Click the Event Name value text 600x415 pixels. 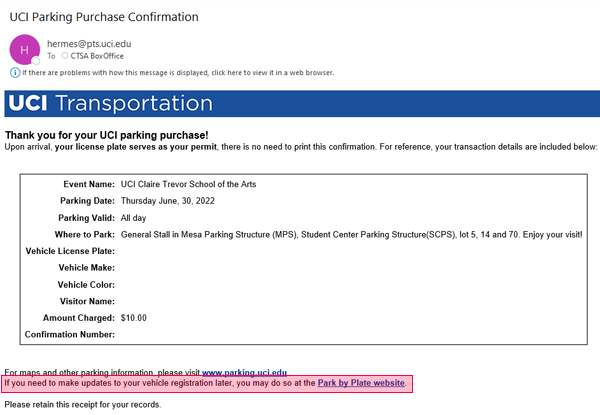point(188,184)
